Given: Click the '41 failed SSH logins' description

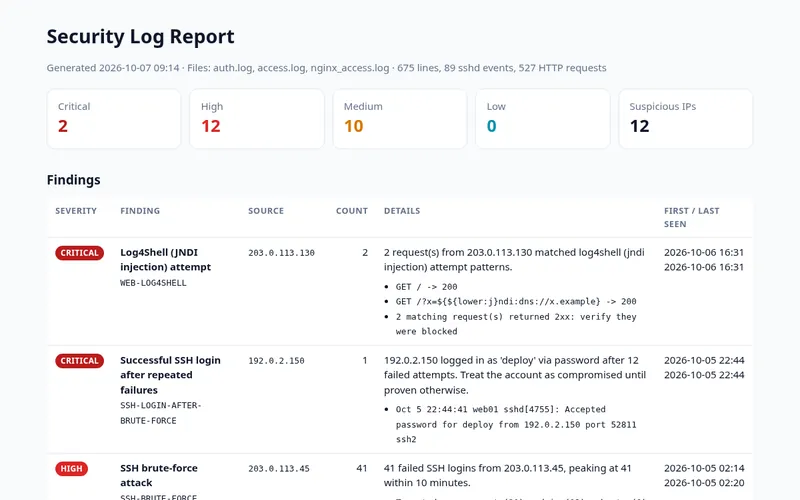Looking at the screenshot, I should 508,476.
